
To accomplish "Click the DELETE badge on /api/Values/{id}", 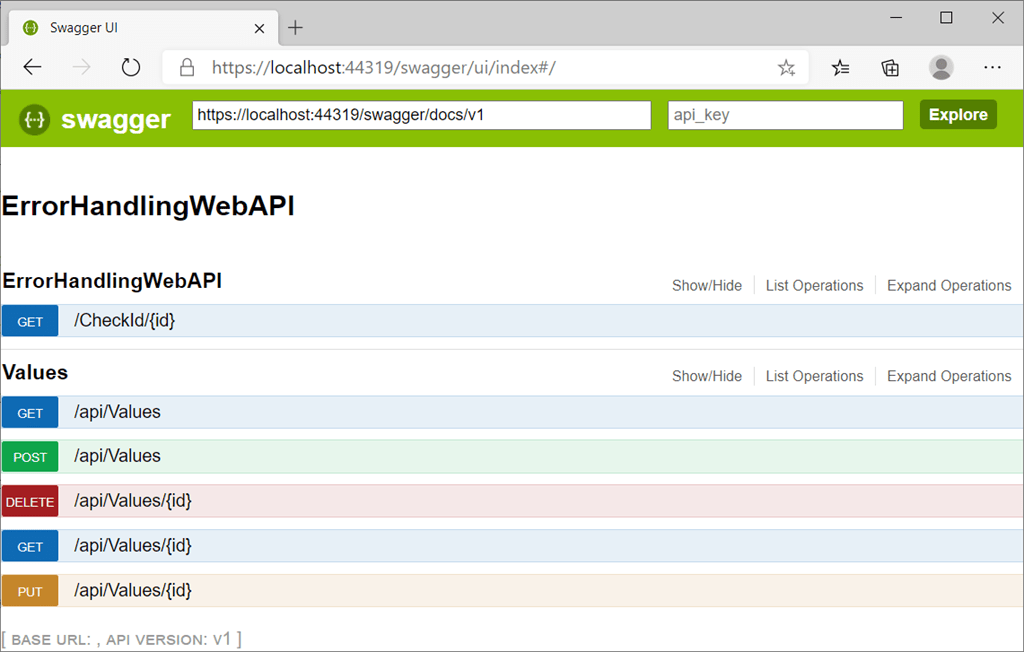I will click(29, 501).
